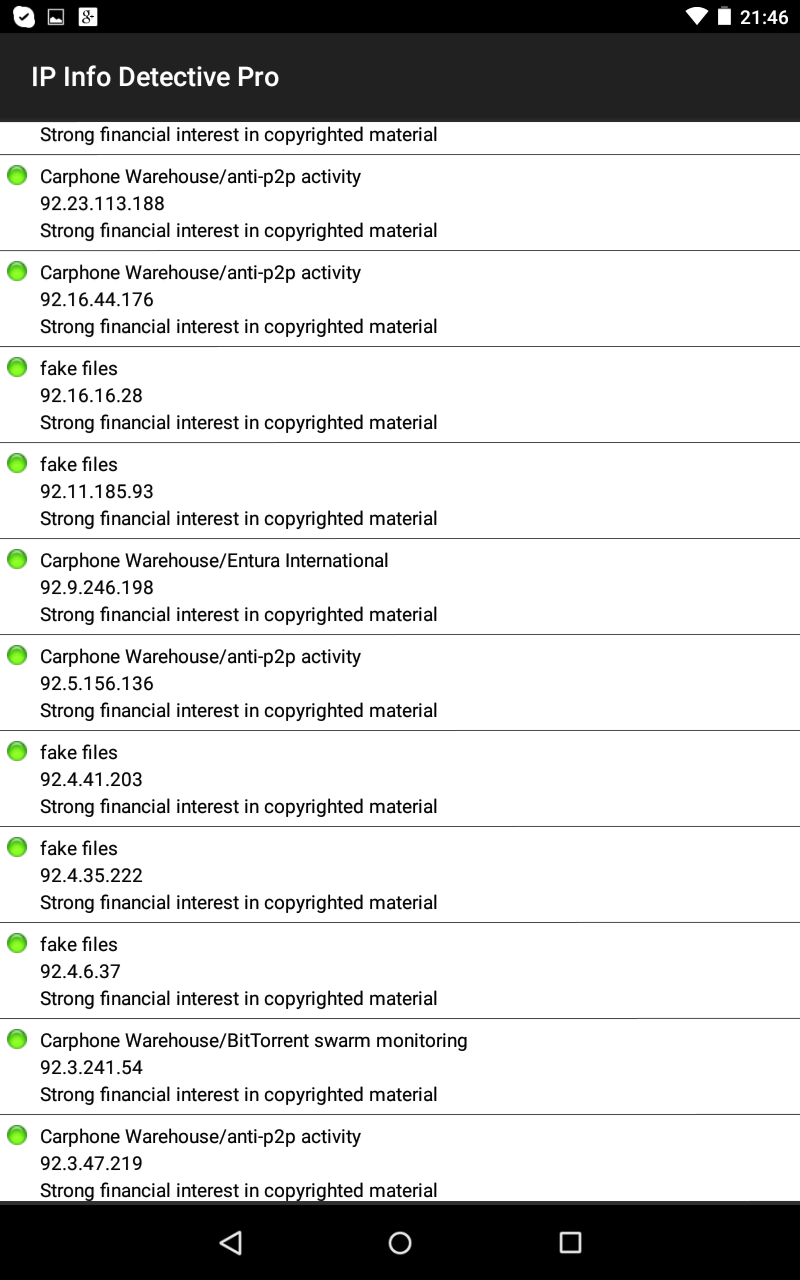Tap green dot for BitTorrent swarm monitoring

click(17, 1039)
